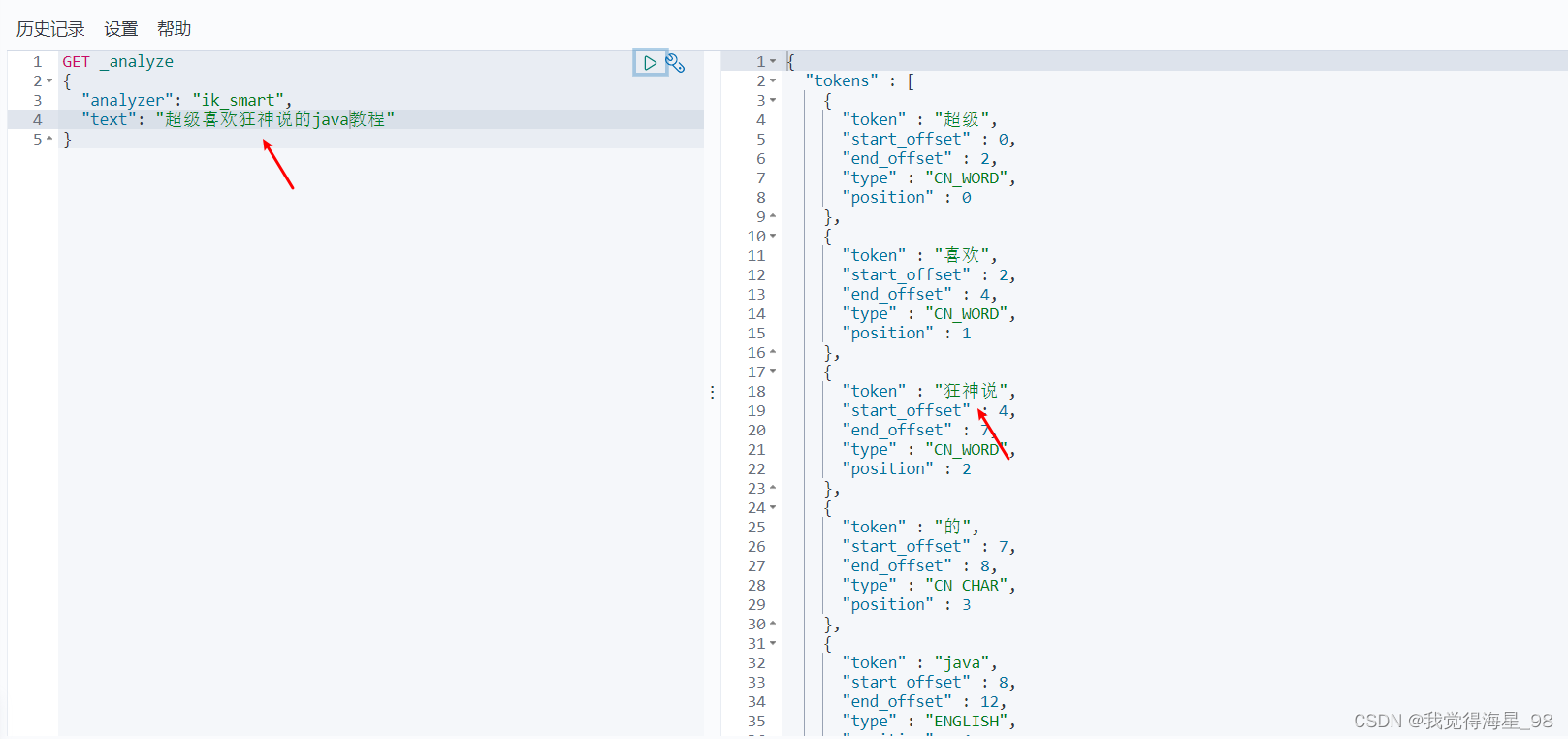Click "start_offset" : 7 line
The image size is (1568, 739).
(928, 547)
